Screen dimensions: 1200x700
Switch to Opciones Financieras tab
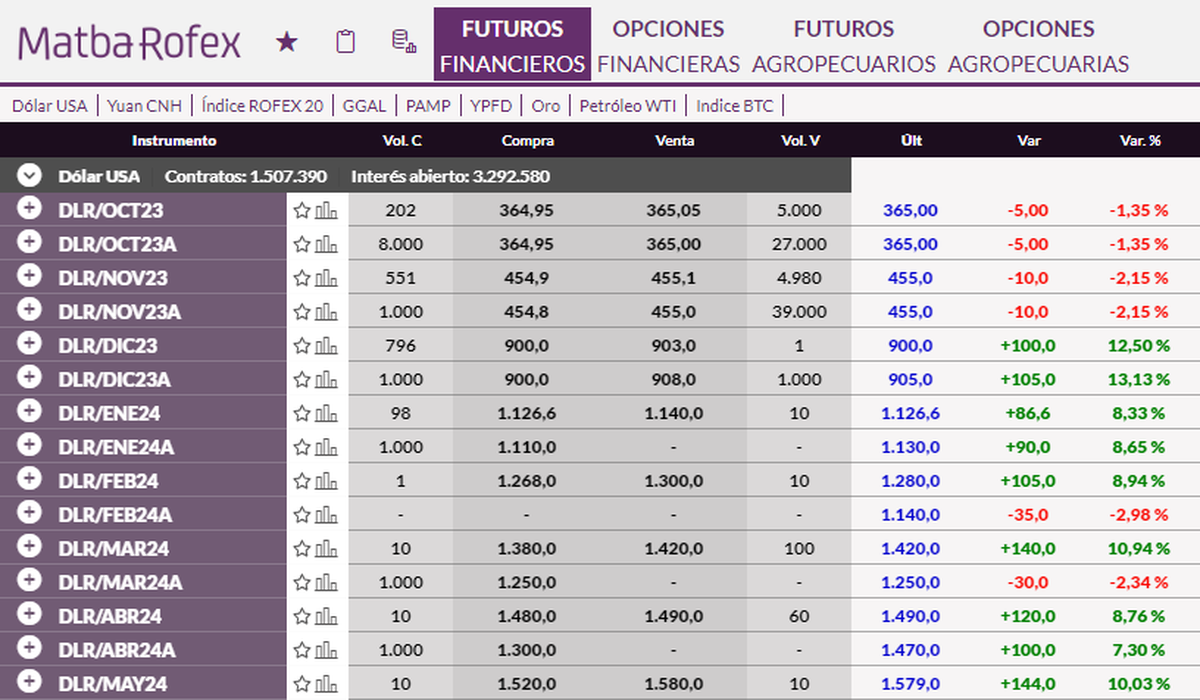click(668, 46)
